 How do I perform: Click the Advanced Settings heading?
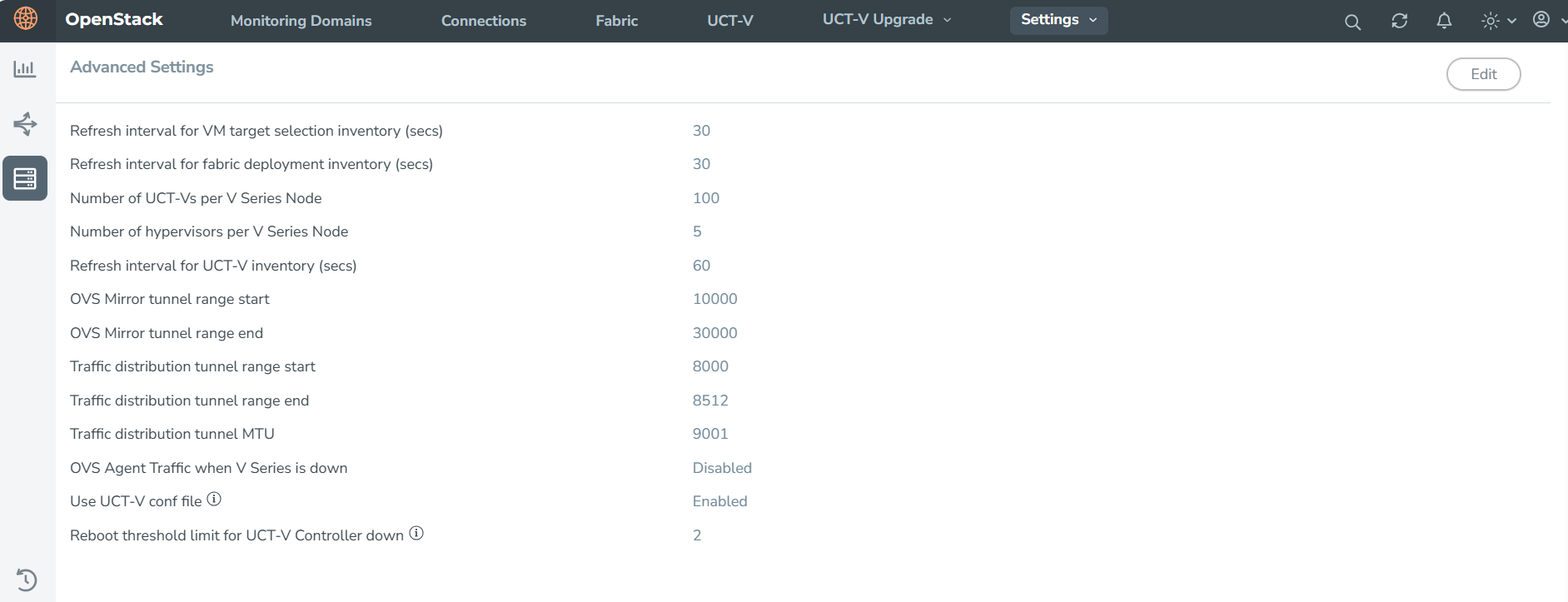(x=142, y=67)
